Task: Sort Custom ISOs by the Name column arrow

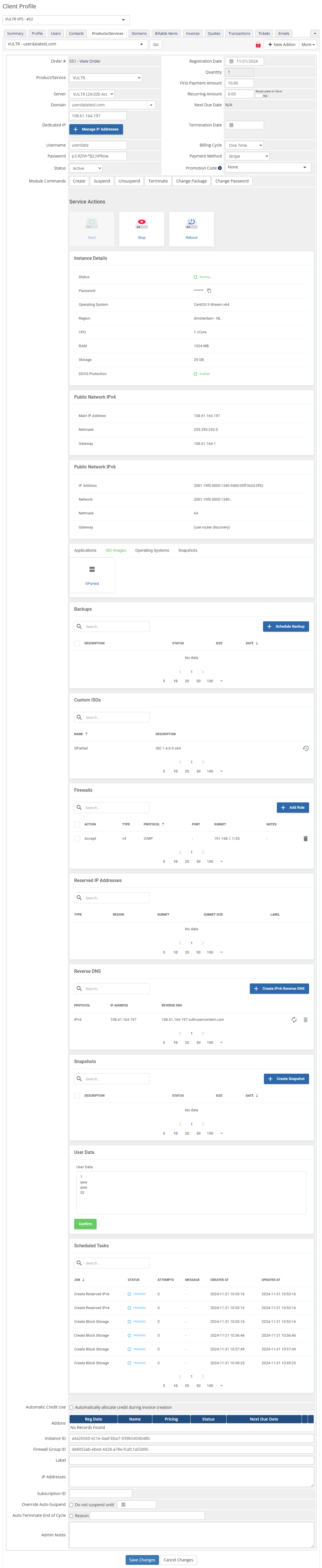Action: tap(87, 734)
